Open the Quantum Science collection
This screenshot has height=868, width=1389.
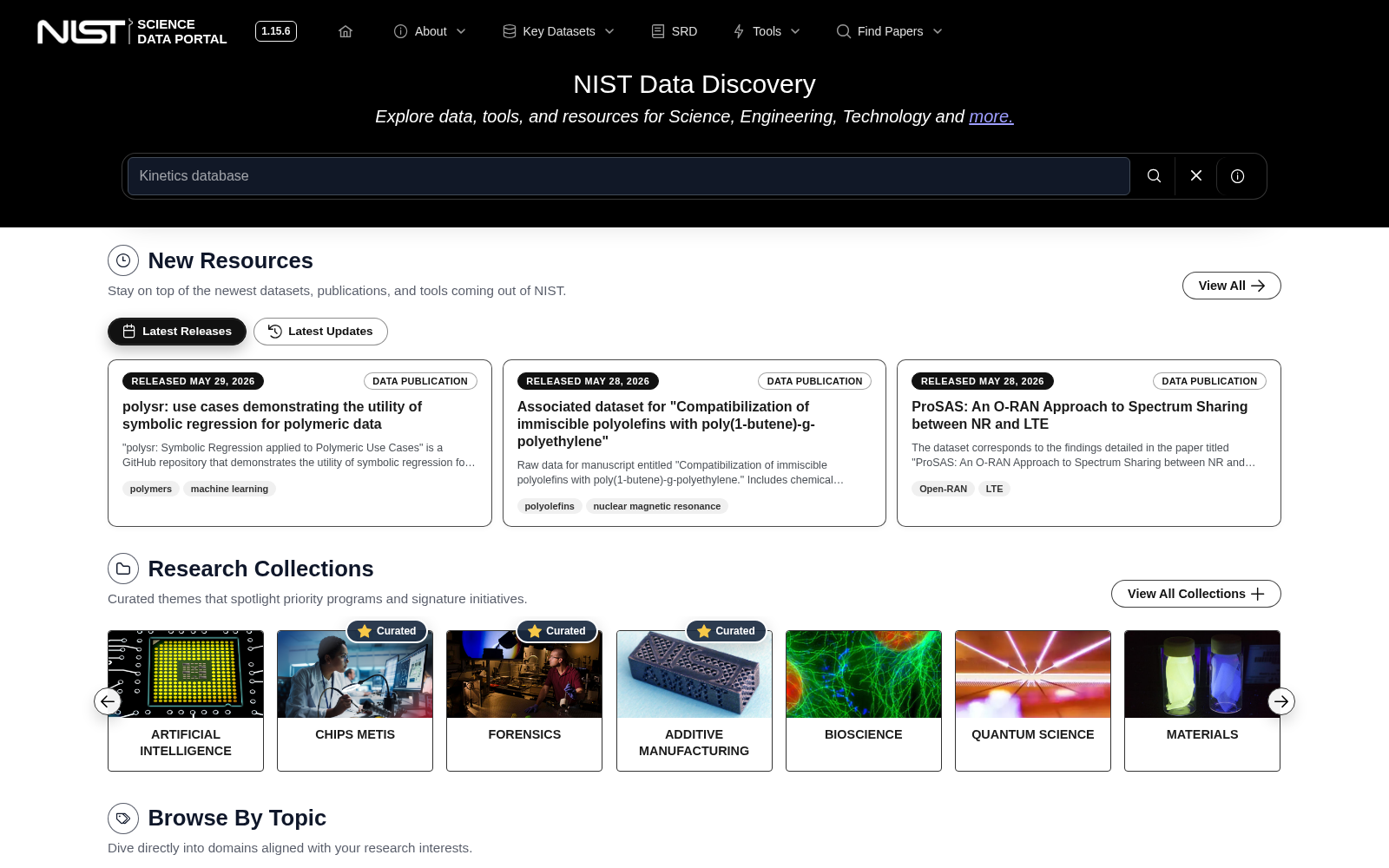[x=1033, y=700]
